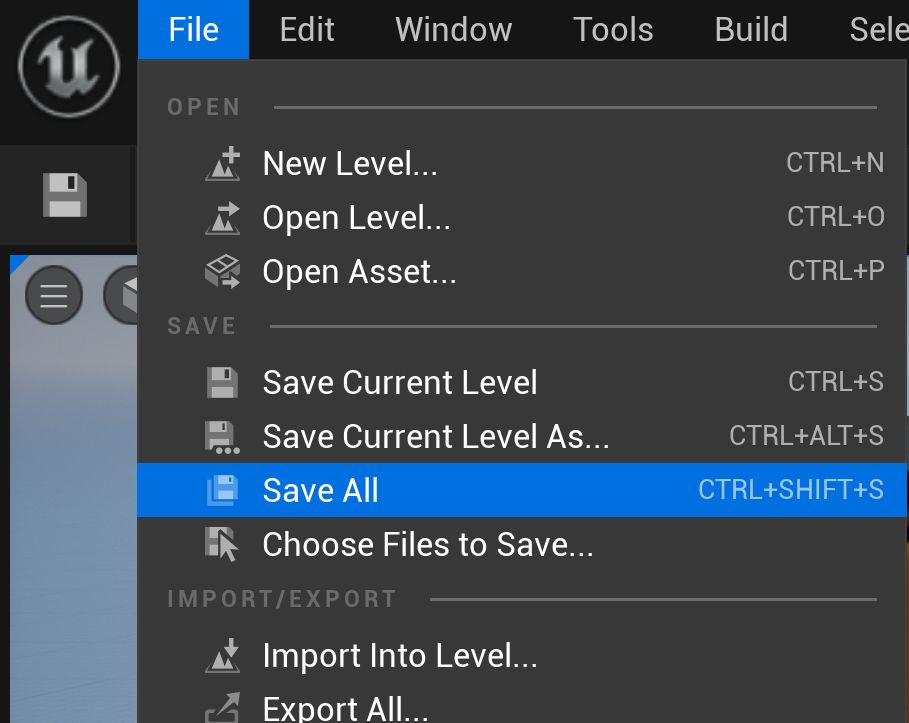Open the Tools menu
The height and width of the screenshot is (723, 909).
pyautogui.click(x=613, y=30)
